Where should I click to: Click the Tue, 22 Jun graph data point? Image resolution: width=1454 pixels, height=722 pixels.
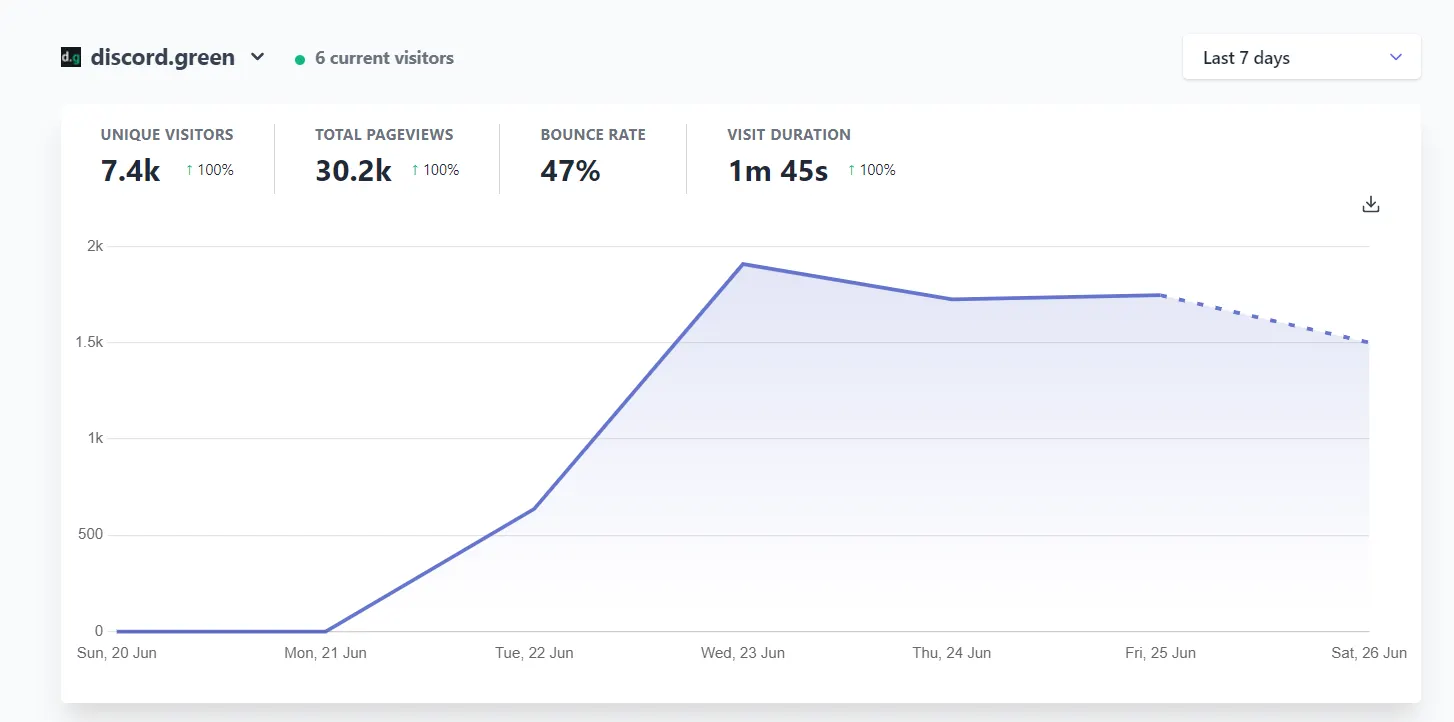(534, 509)
